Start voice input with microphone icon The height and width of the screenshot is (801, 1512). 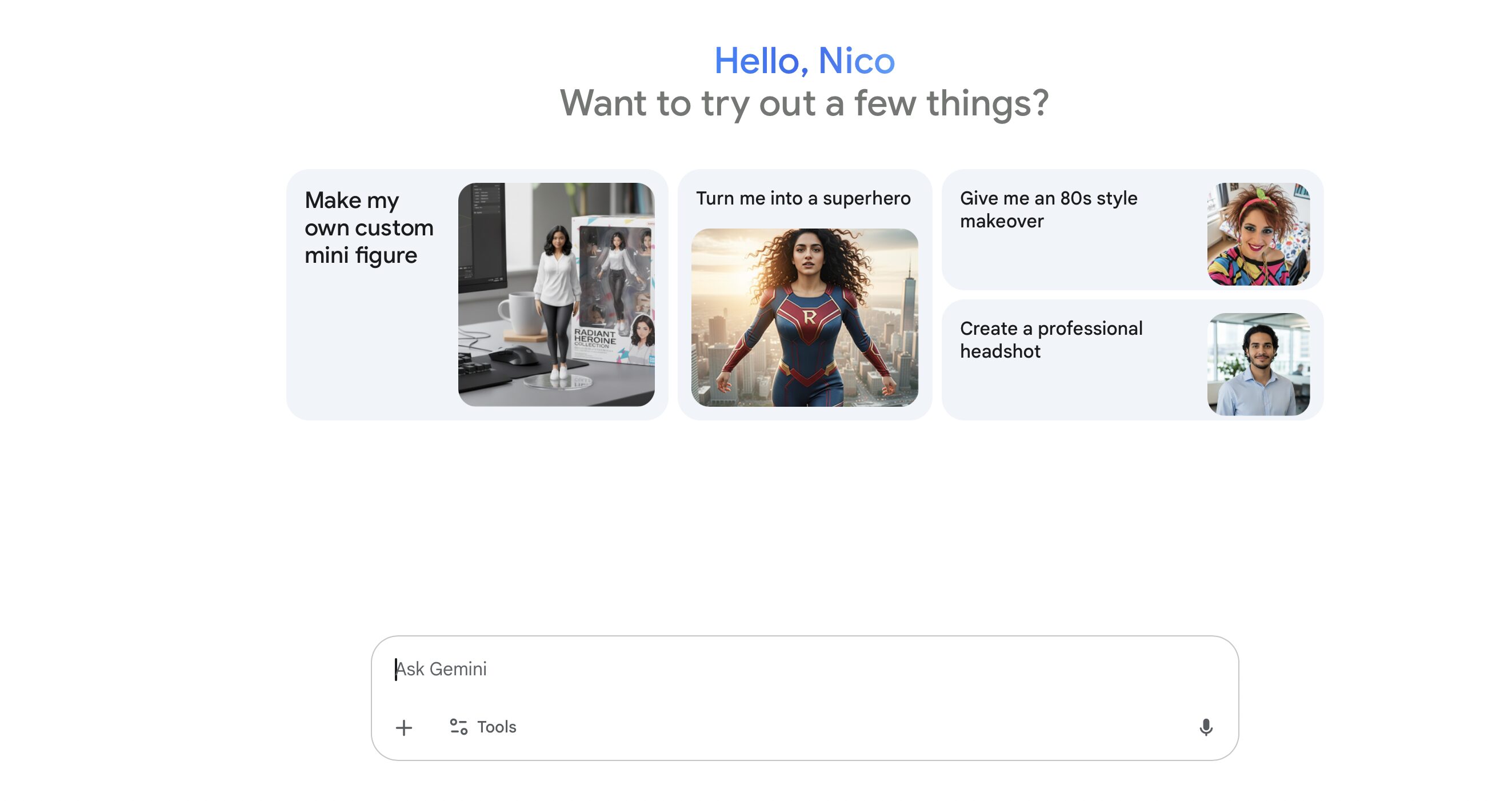coord(1206,728)
